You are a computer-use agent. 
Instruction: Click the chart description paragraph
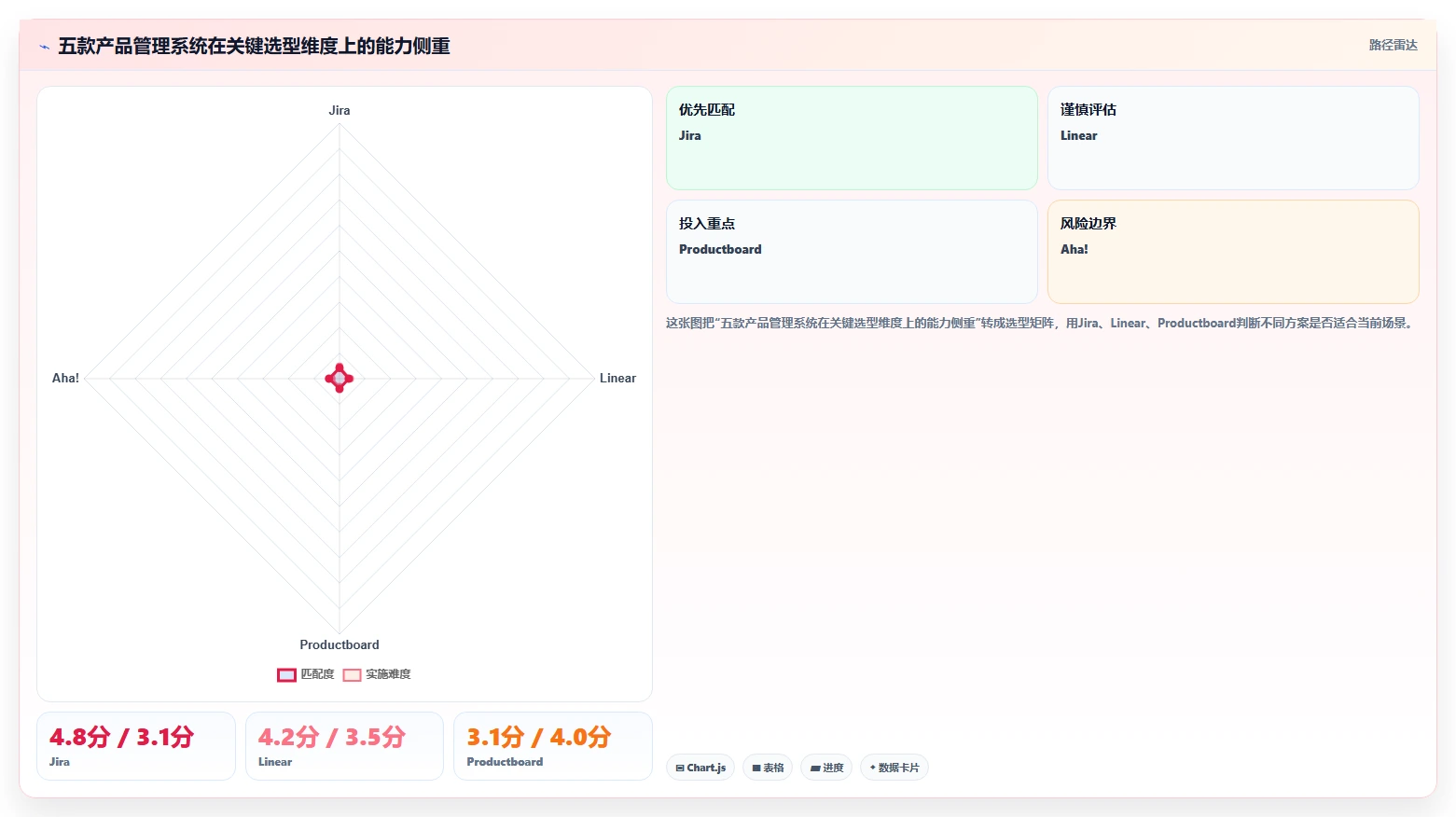(x=1041, y=323)
